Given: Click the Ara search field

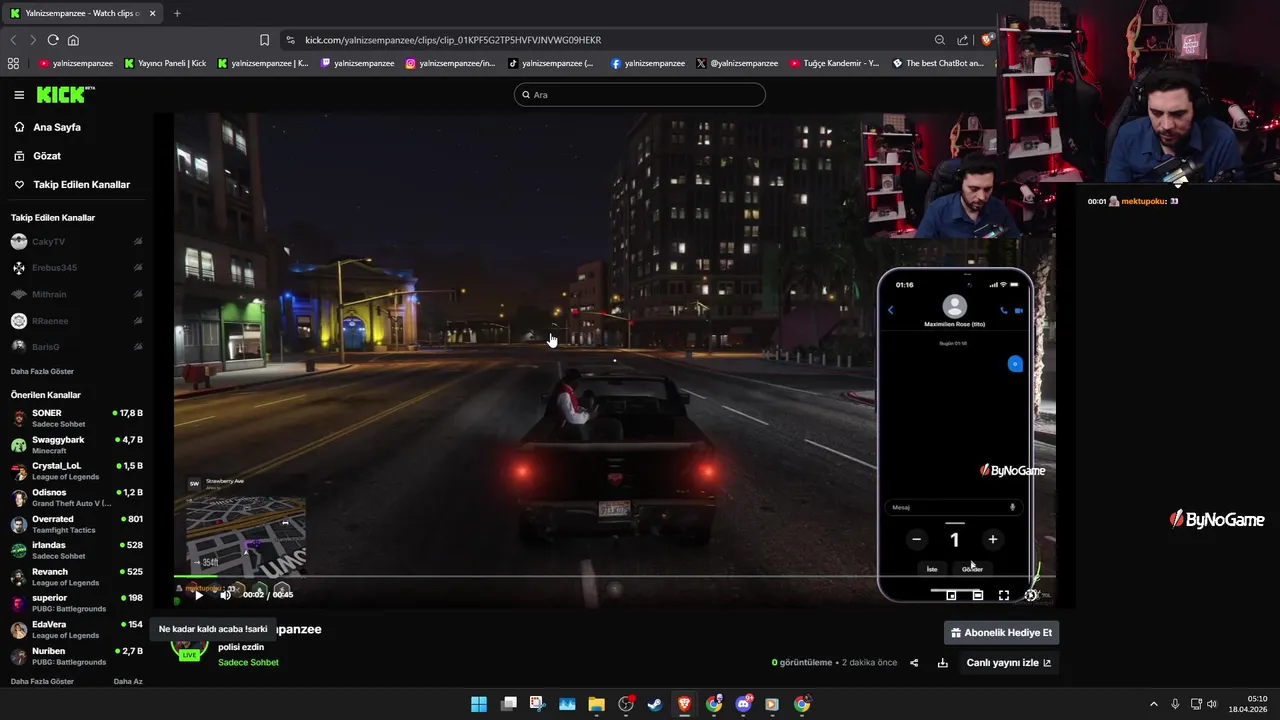Looking at the screenshot, I should point(640,95).
